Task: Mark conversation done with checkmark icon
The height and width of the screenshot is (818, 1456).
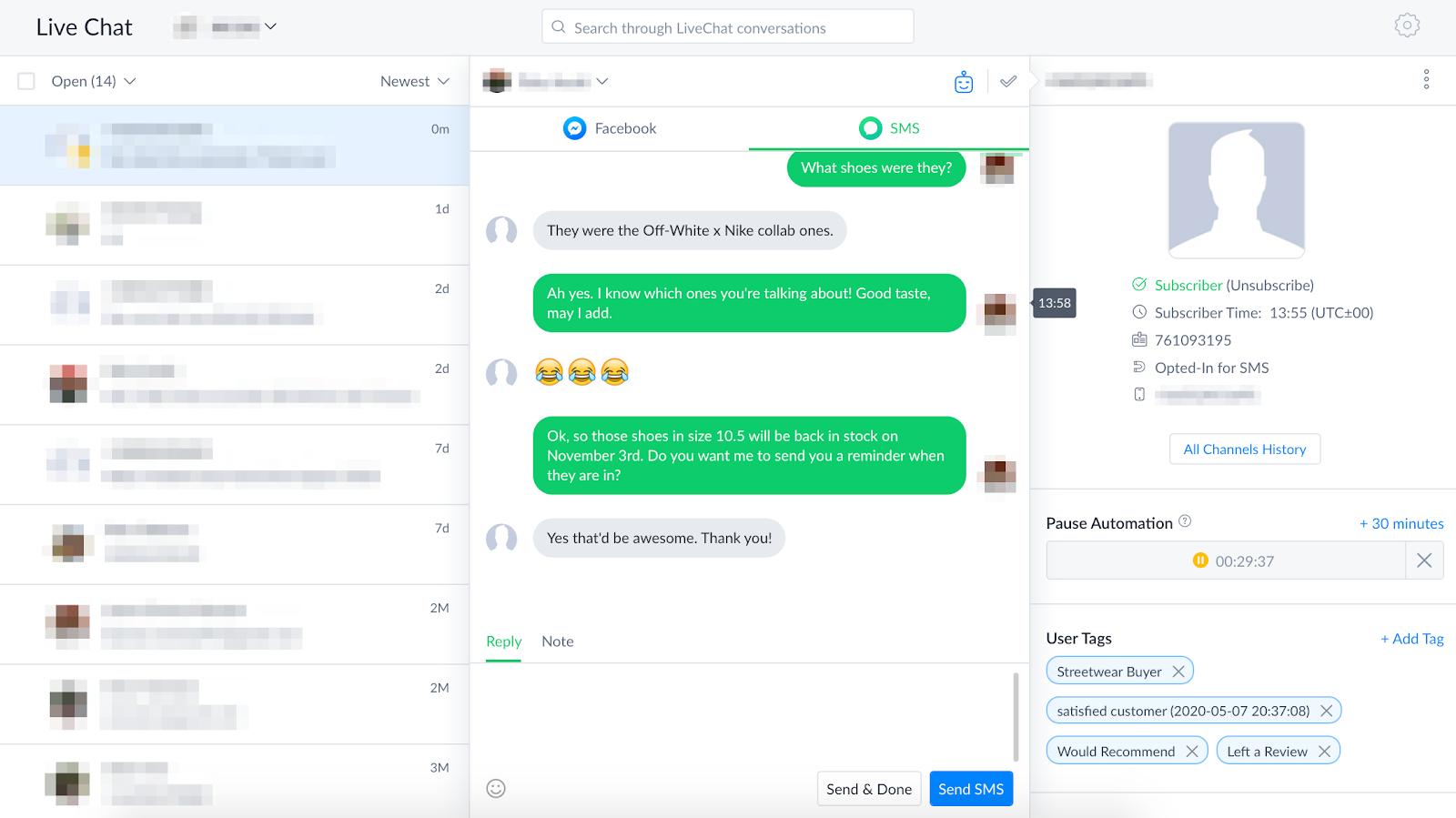Action: (x=1008, y=81)
